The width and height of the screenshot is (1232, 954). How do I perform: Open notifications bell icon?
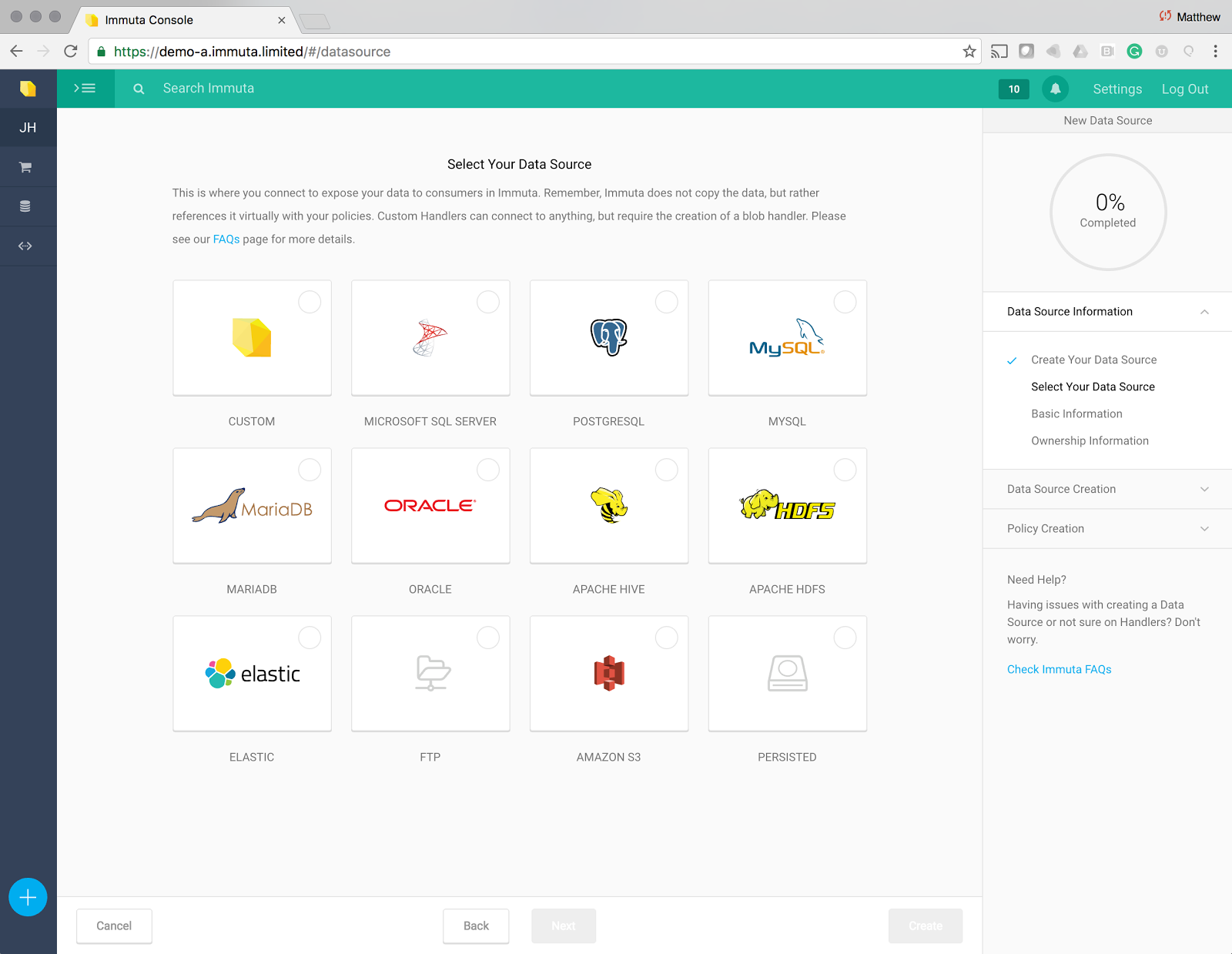tap(1056, 89)
